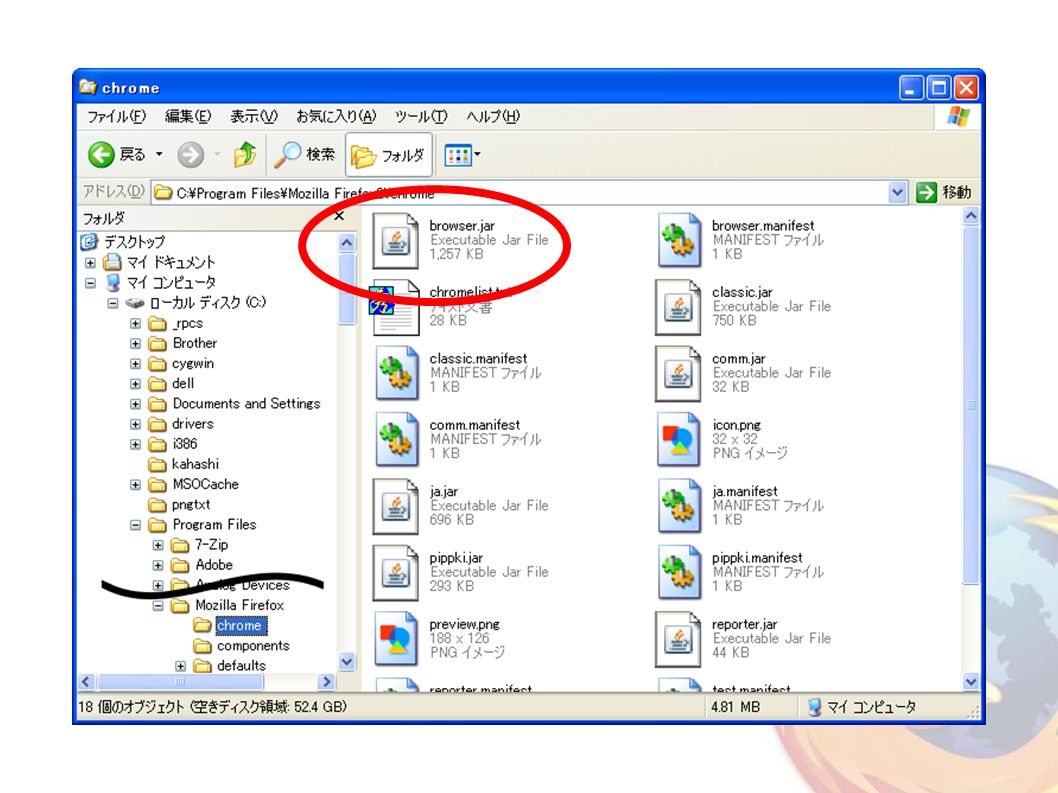1058x793 pixels.
Task: Open the Search (検索) tool
Action: coord(305,155)
